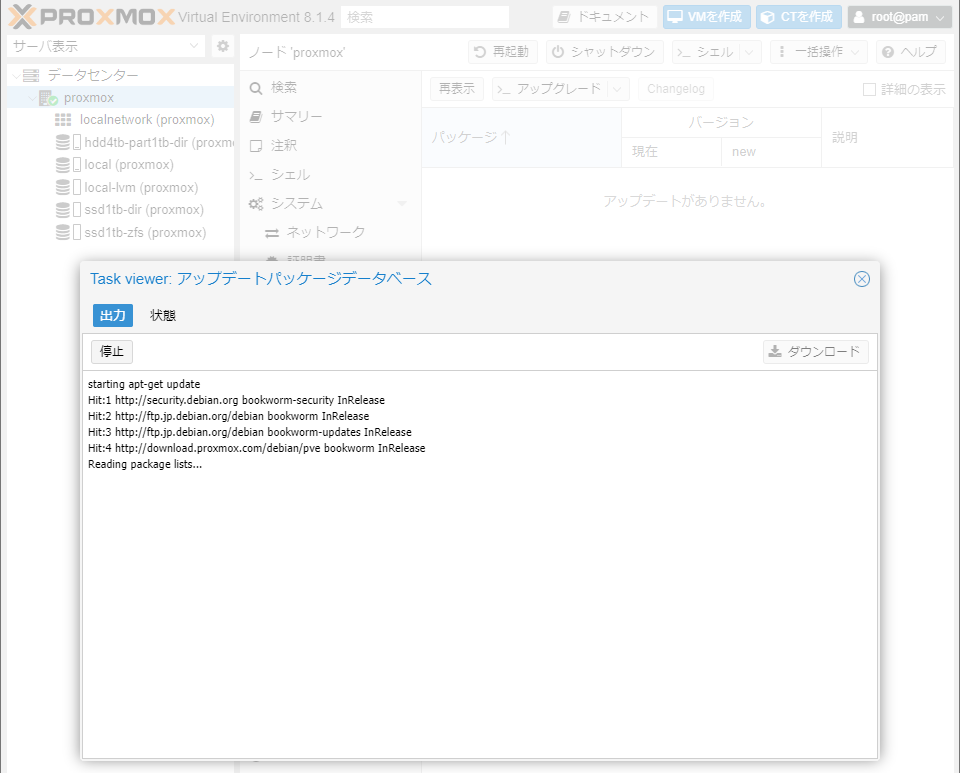The height and width of the screenshot is (773, 960).
Task: Click the ダウンロード button
Action: coord(816,351)
